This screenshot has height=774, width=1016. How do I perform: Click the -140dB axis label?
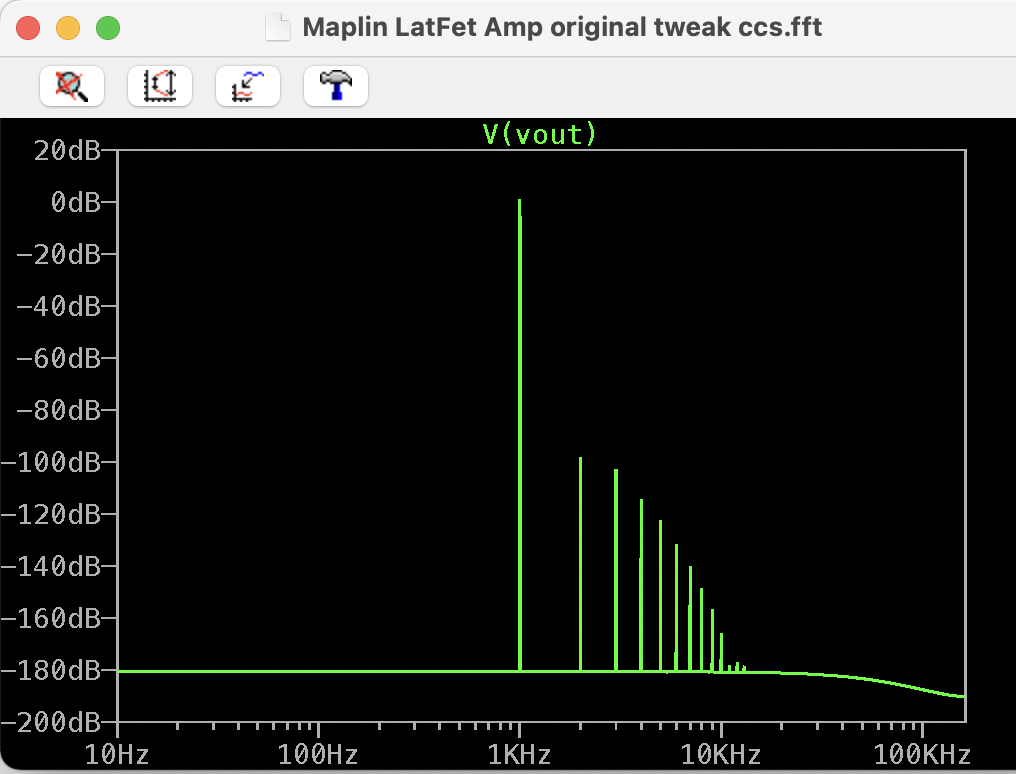pyautogui.click(x=51, y=567)
